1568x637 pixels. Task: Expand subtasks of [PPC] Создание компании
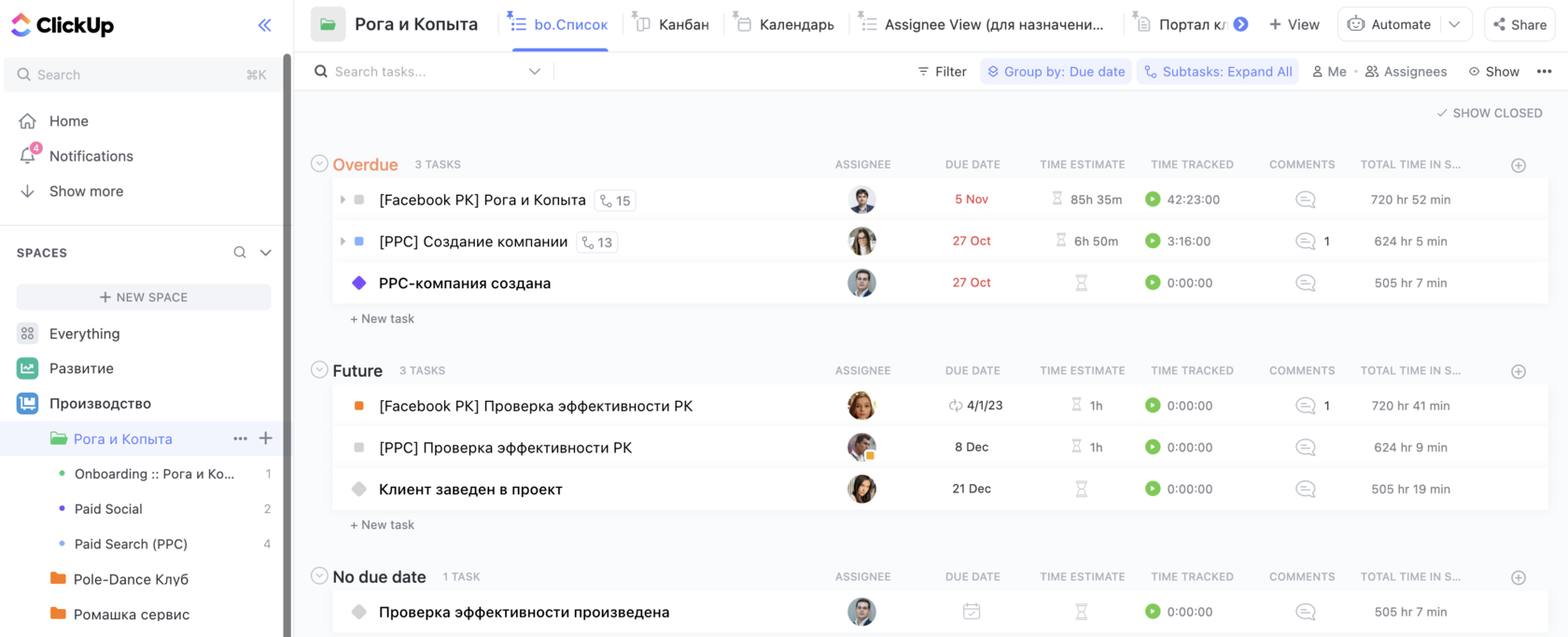point(343,242)
